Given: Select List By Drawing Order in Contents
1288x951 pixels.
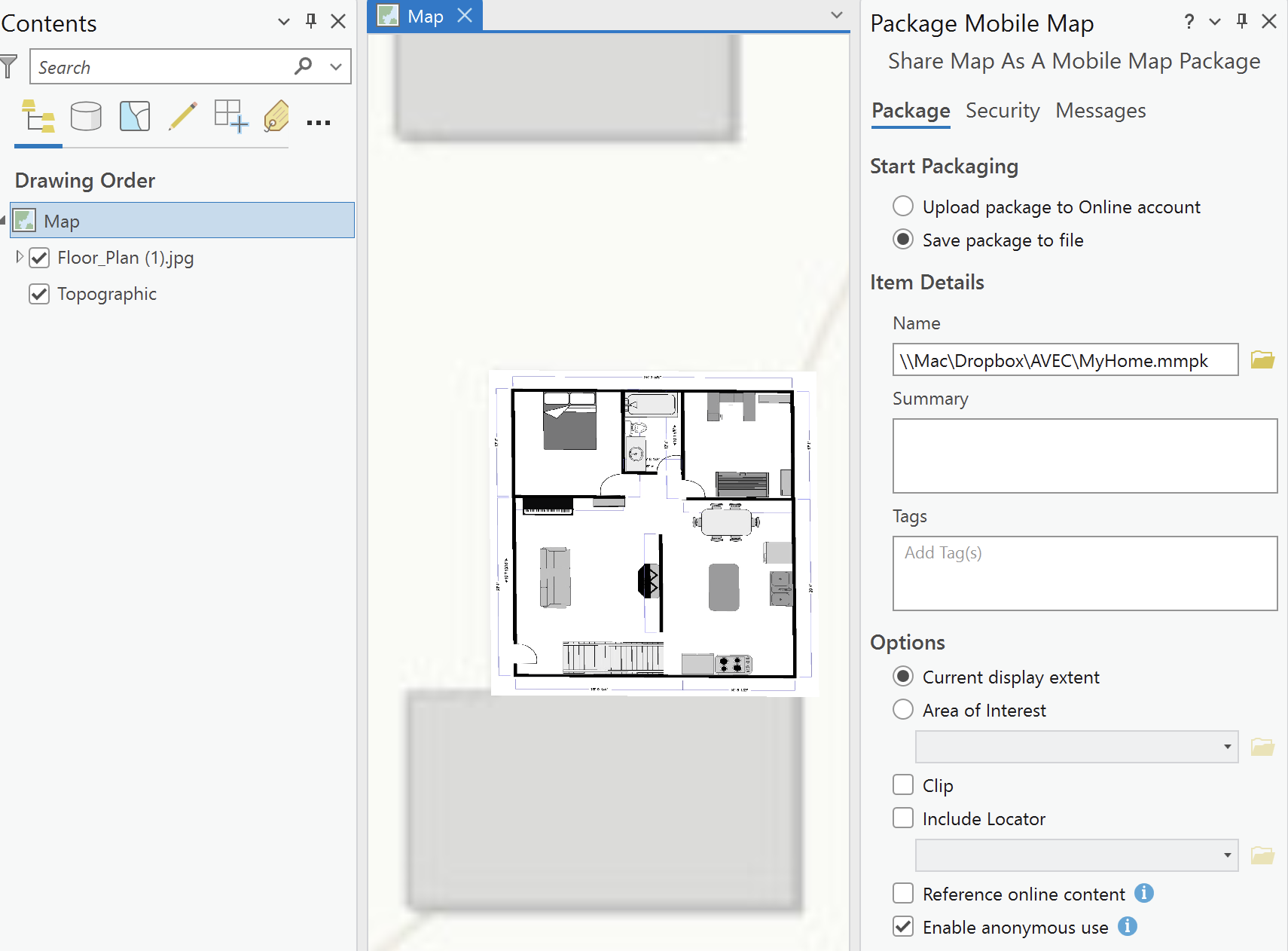Looking at the screenshot, I should pos(38,117).
